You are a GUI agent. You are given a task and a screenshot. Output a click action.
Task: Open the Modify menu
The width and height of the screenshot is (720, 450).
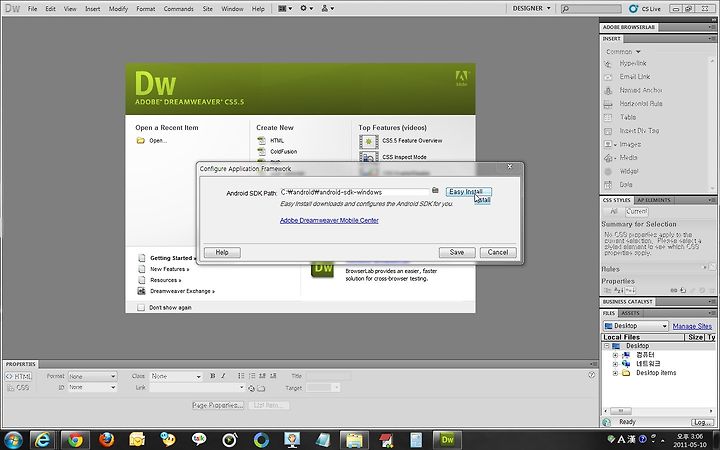(x=118, y=9)
